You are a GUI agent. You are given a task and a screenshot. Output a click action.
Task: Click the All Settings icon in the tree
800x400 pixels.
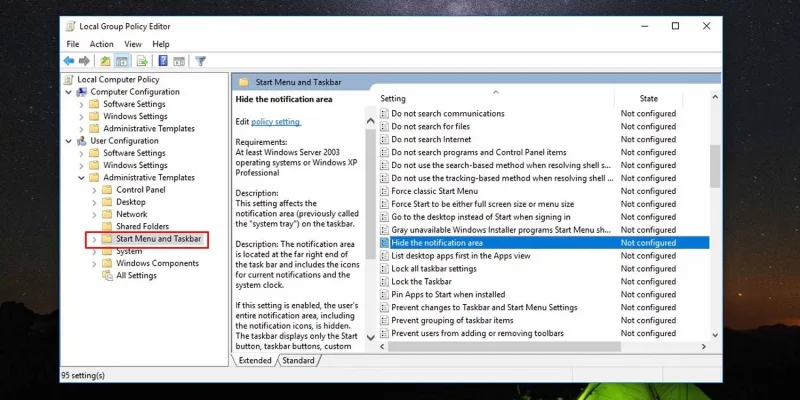pos(107,276)
